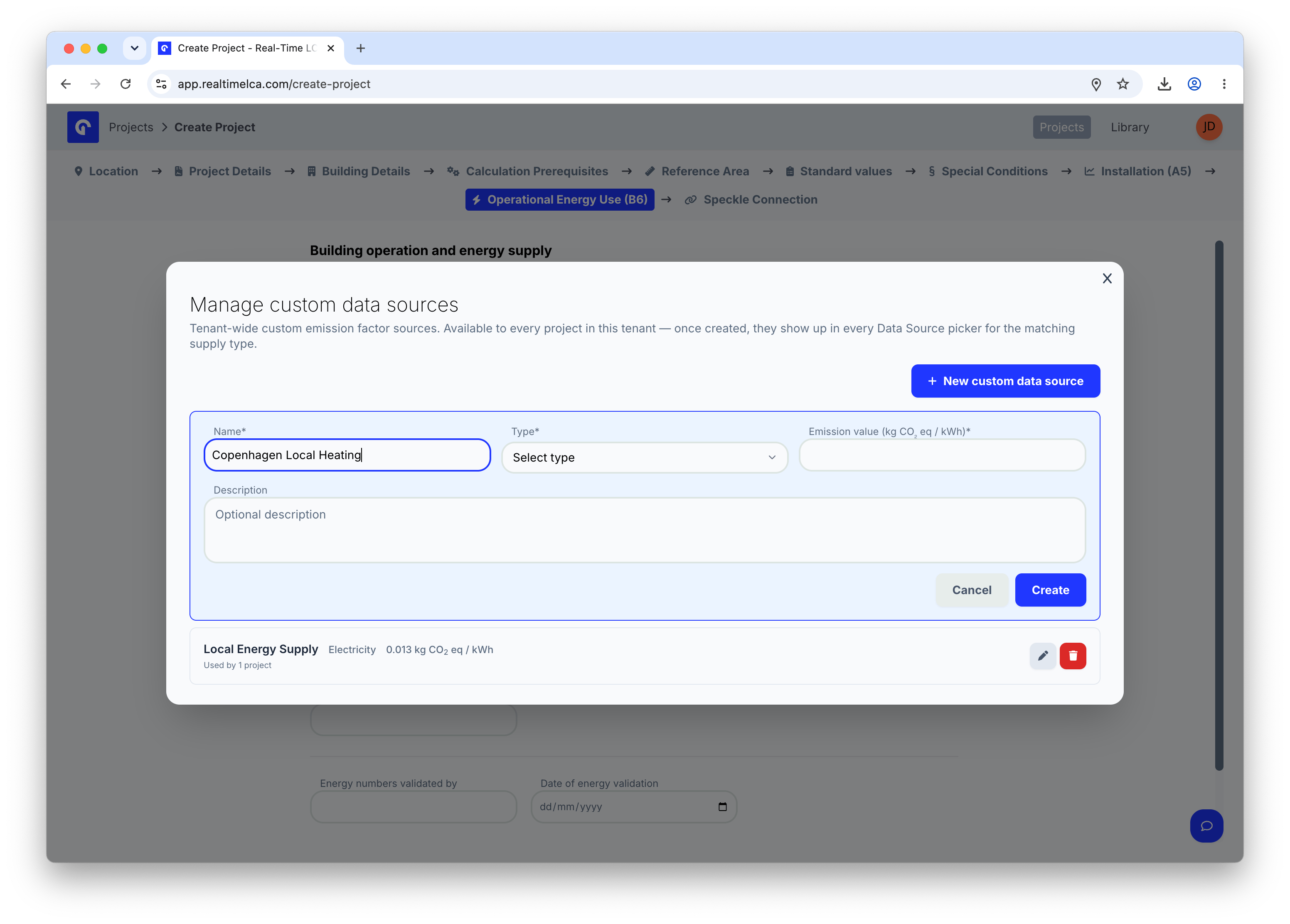Click the Local Energy Supply entry name

coord(261,649)
